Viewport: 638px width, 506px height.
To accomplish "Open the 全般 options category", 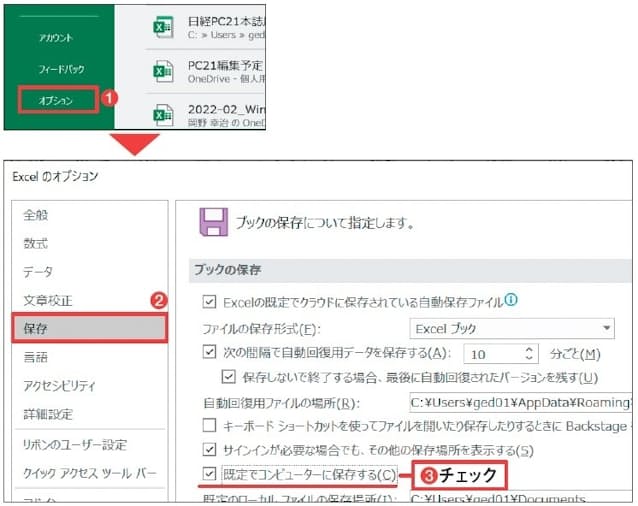I will point(36,215).
